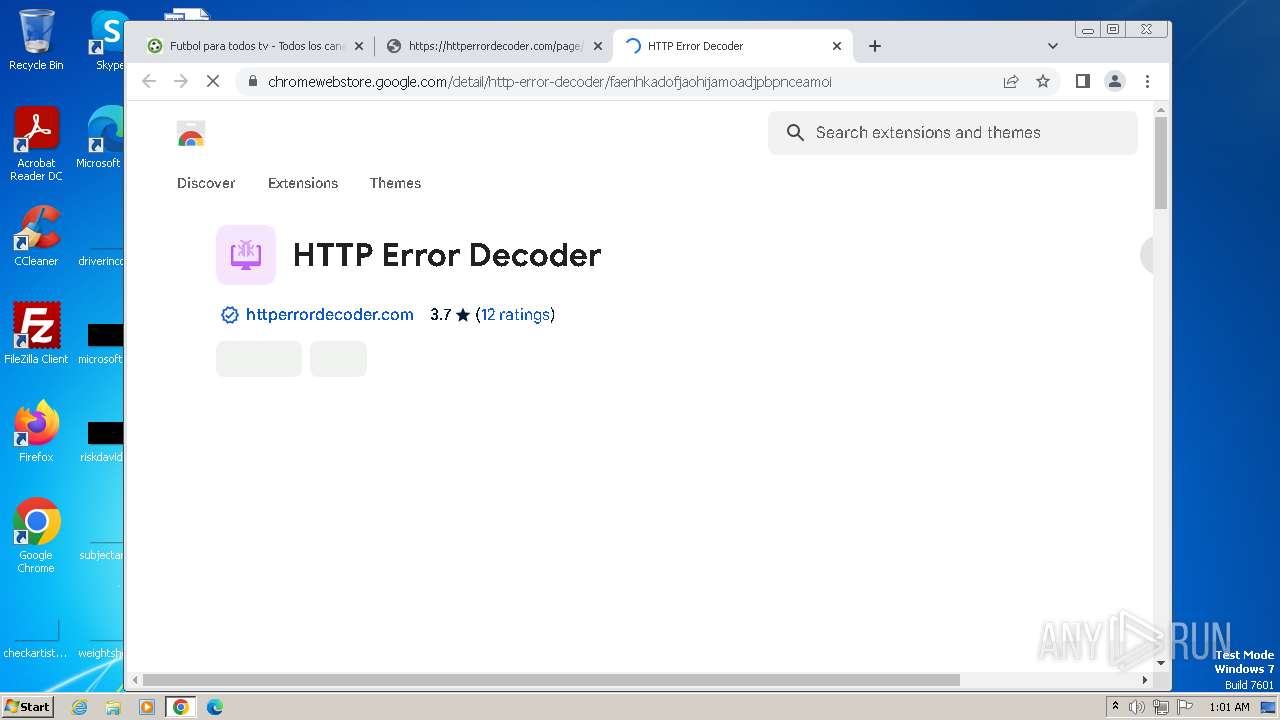View site information lock icon
Image resolution: width=1280 pixels, height=720 pixels.
[252, 81]
